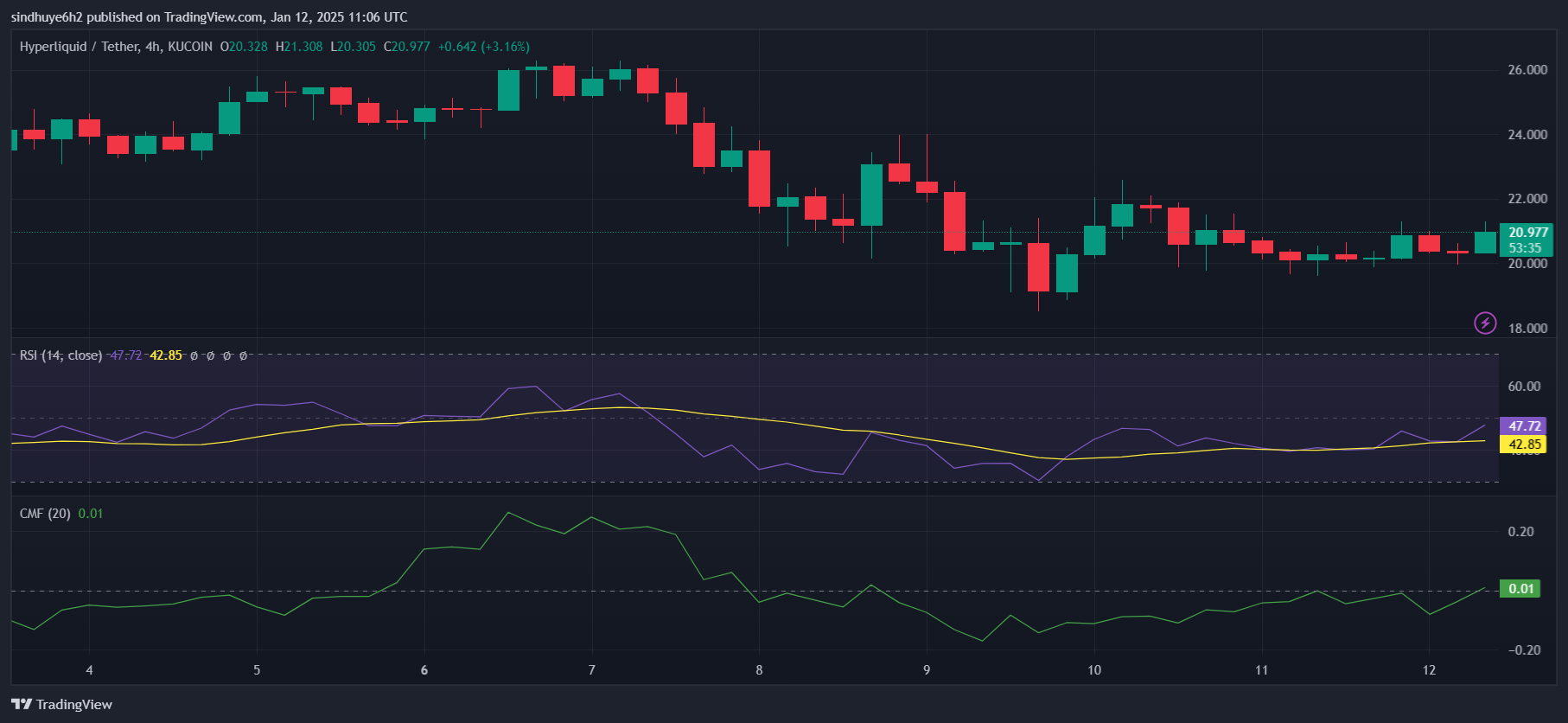The height and width of the screenshot is (723, 1568).
Task: Click the TradingView logo at the bottom
Action: click(62, 704)
